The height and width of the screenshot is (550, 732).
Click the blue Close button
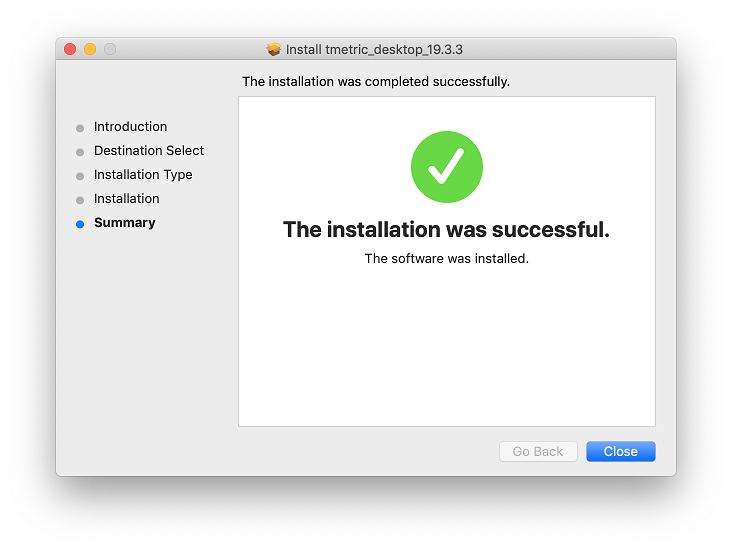[620, 451]
